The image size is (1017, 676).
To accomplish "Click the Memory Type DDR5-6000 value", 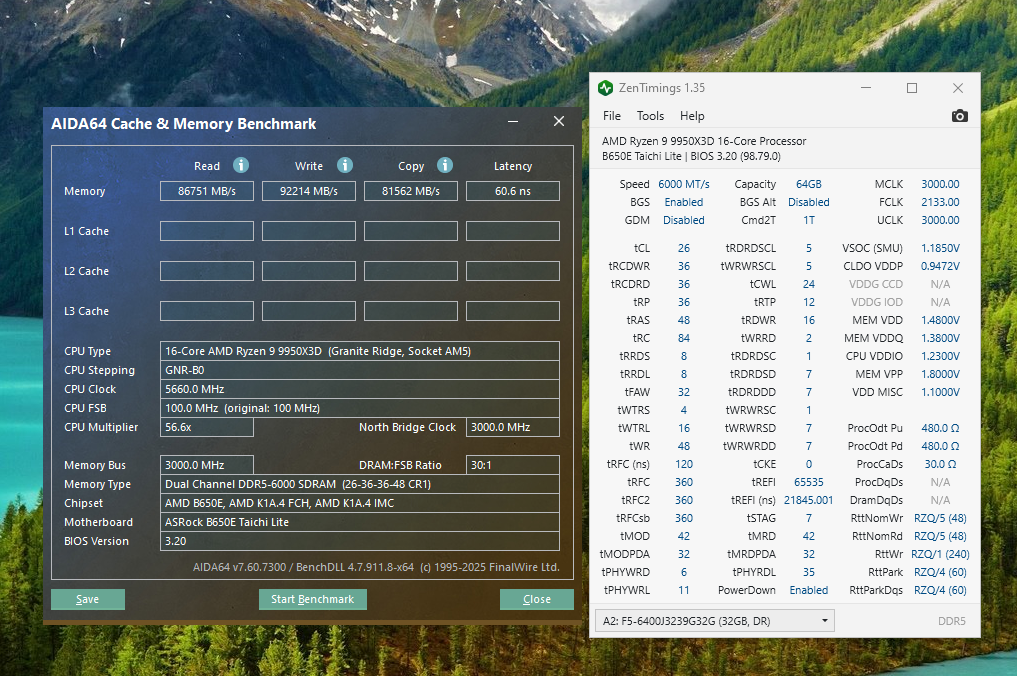I will tap(360, 484).
